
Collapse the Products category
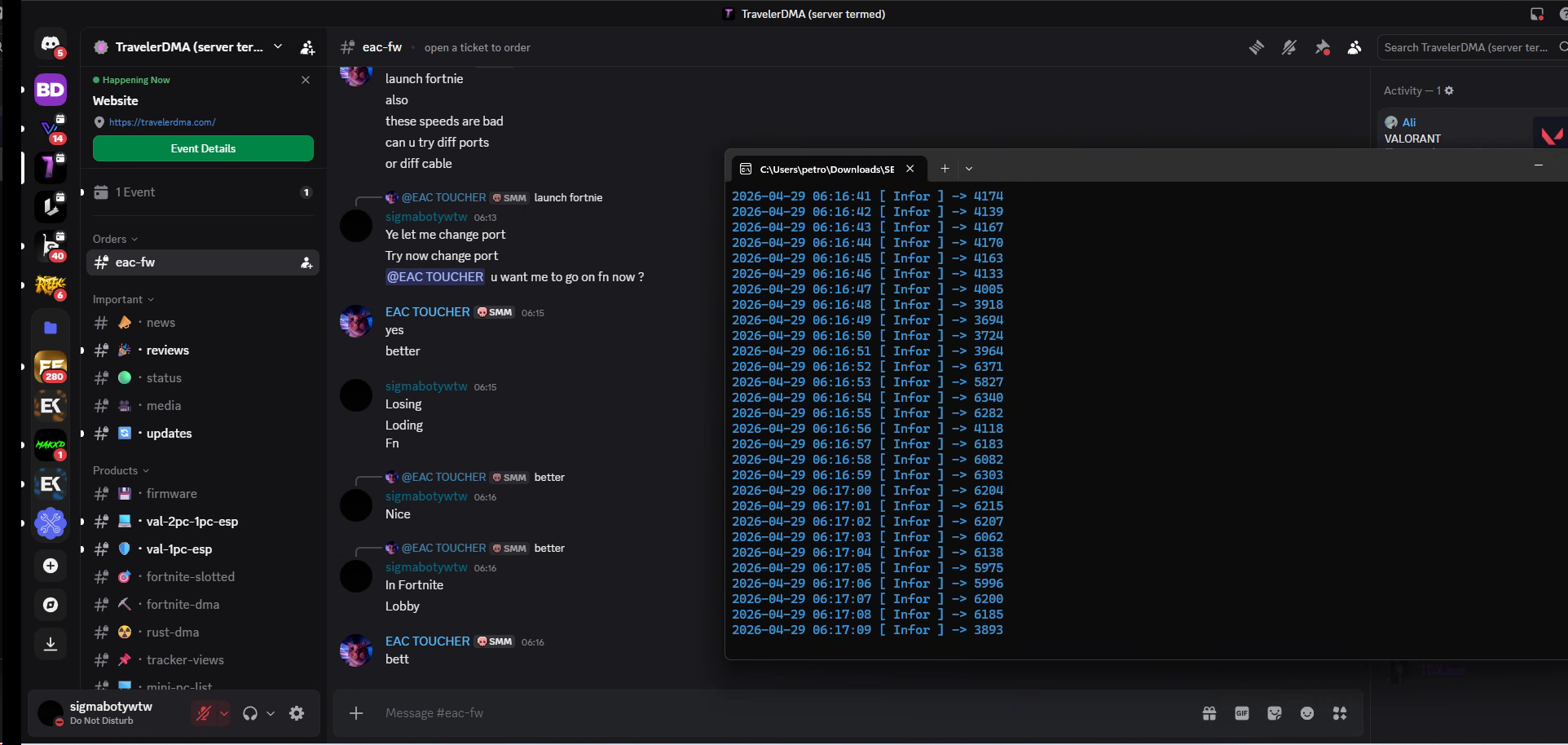click(x=121, y=470)
